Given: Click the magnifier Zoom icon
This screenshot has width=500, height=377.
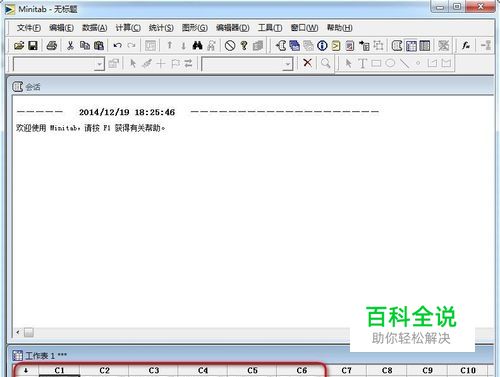Looking at the screenshot, I should (326, 63).
